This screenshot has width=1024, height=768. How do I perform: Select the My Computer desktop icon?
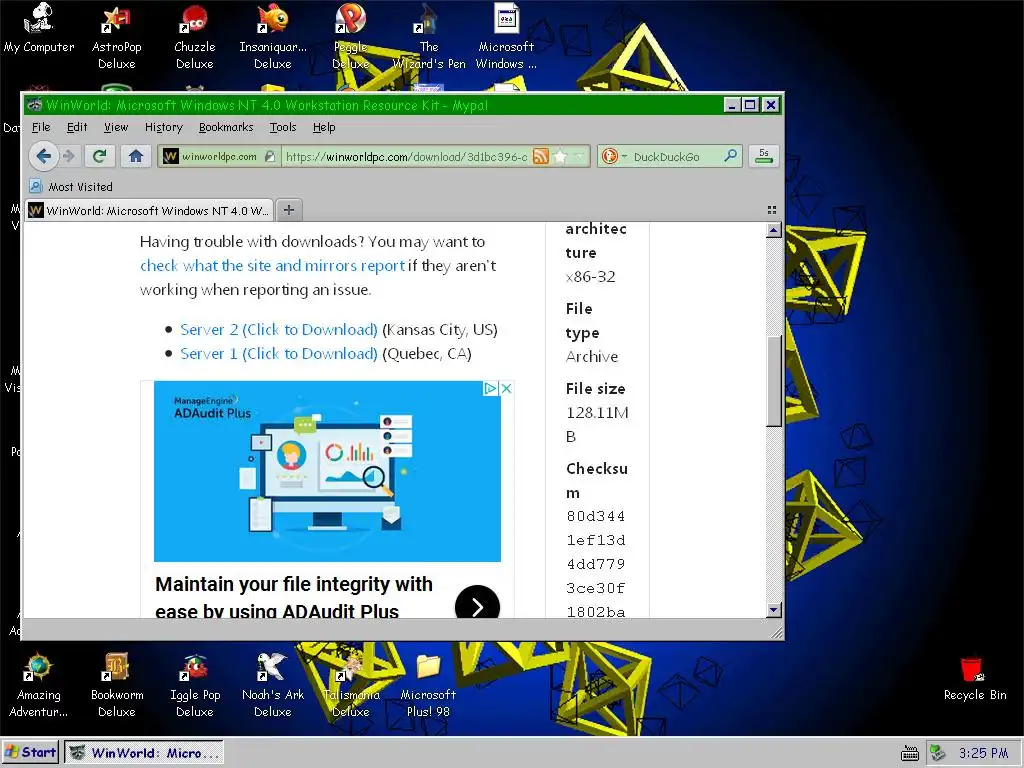click(39, 29)
